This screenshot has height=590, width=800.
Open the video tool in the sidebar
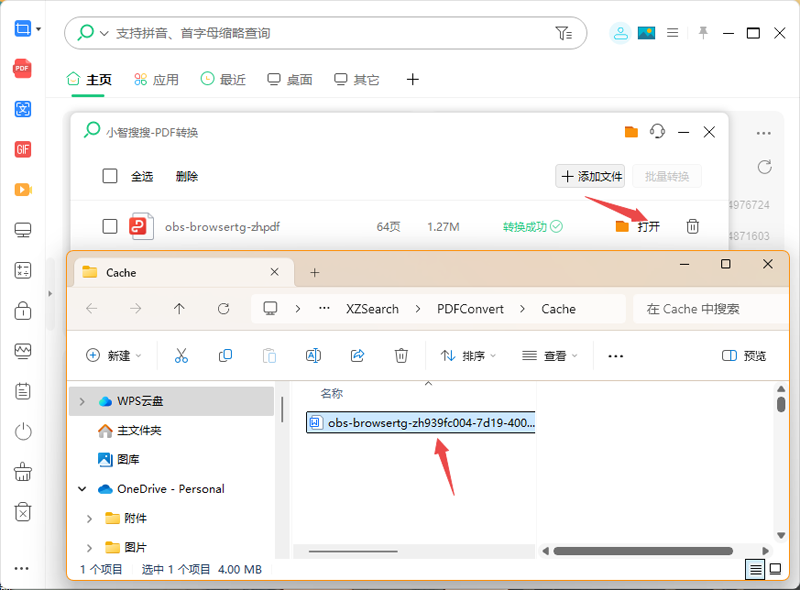point(21,189)
